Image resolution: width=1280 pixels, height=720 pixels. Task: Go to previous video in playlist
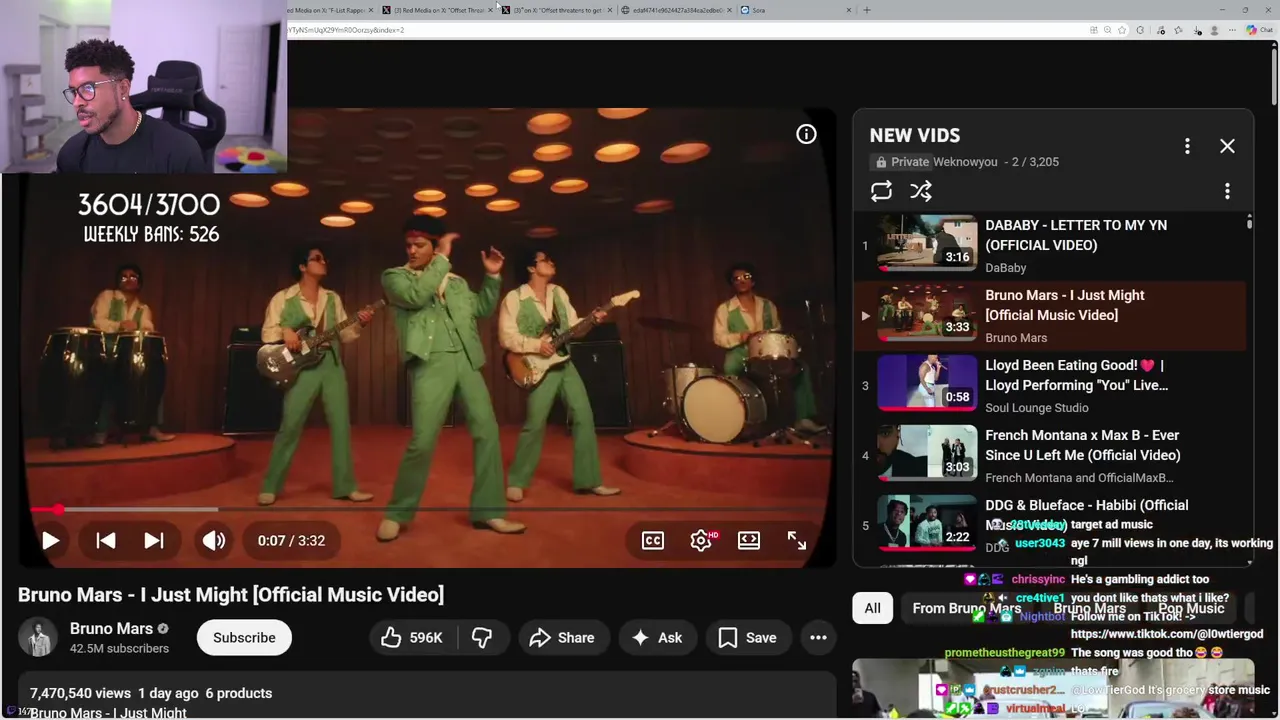tap(105, 540)
